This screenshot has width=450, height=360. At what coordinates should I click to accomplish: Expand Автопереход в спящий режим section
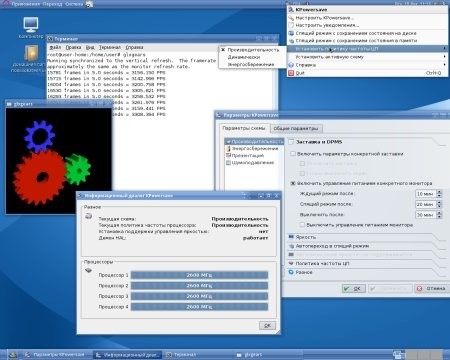(x=366, y=246)
